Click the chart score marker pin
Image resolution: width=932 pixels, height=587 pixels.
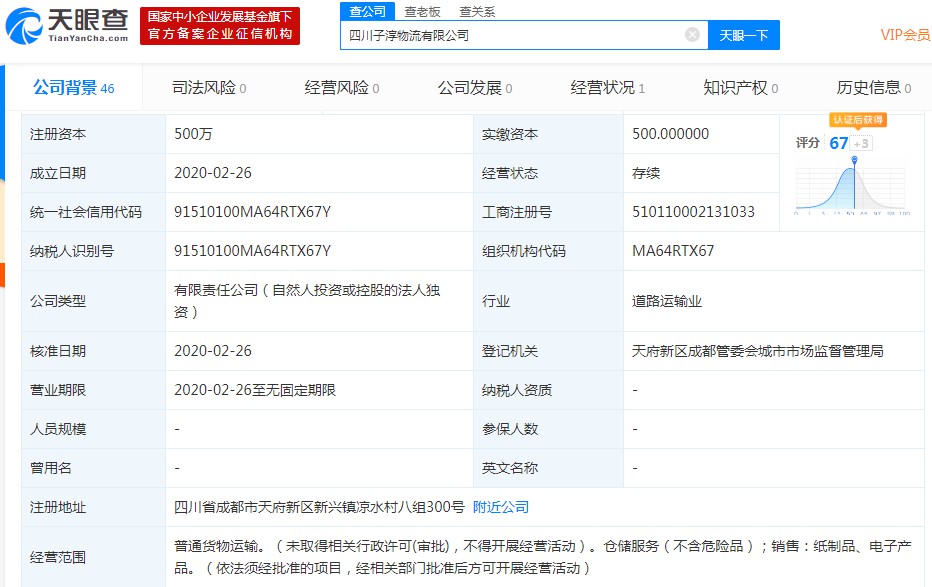(x=854, y=160)
